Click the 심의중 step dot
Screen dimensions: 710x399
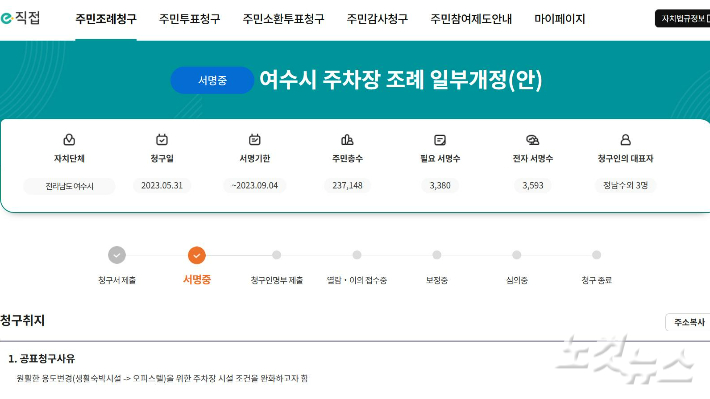click(517, 255)
